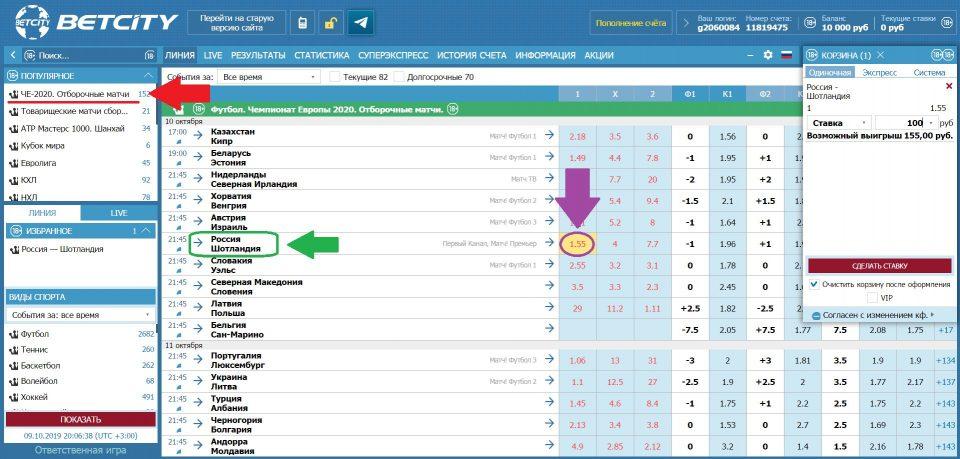Select the Экспресс tab in bet slip
Viewport: 960px width, 459px height.
pyautogui.click(x=879, y=72)
